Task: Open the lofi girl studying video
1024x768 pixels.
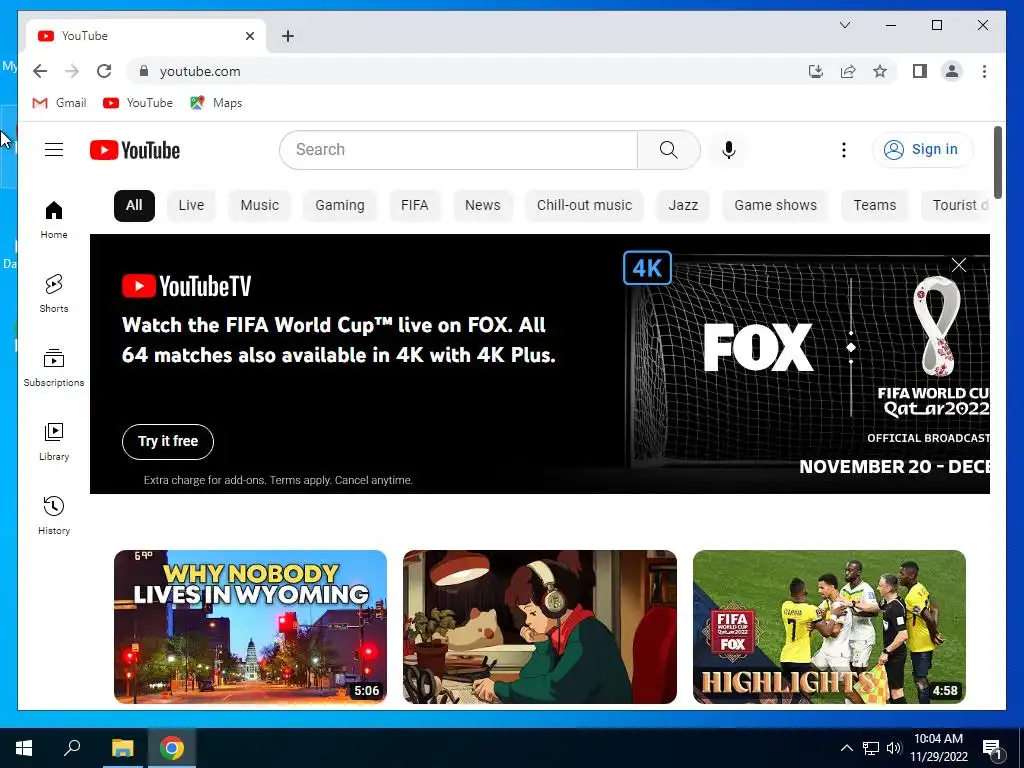Action: pyautogui.click(x=539, y=626)
